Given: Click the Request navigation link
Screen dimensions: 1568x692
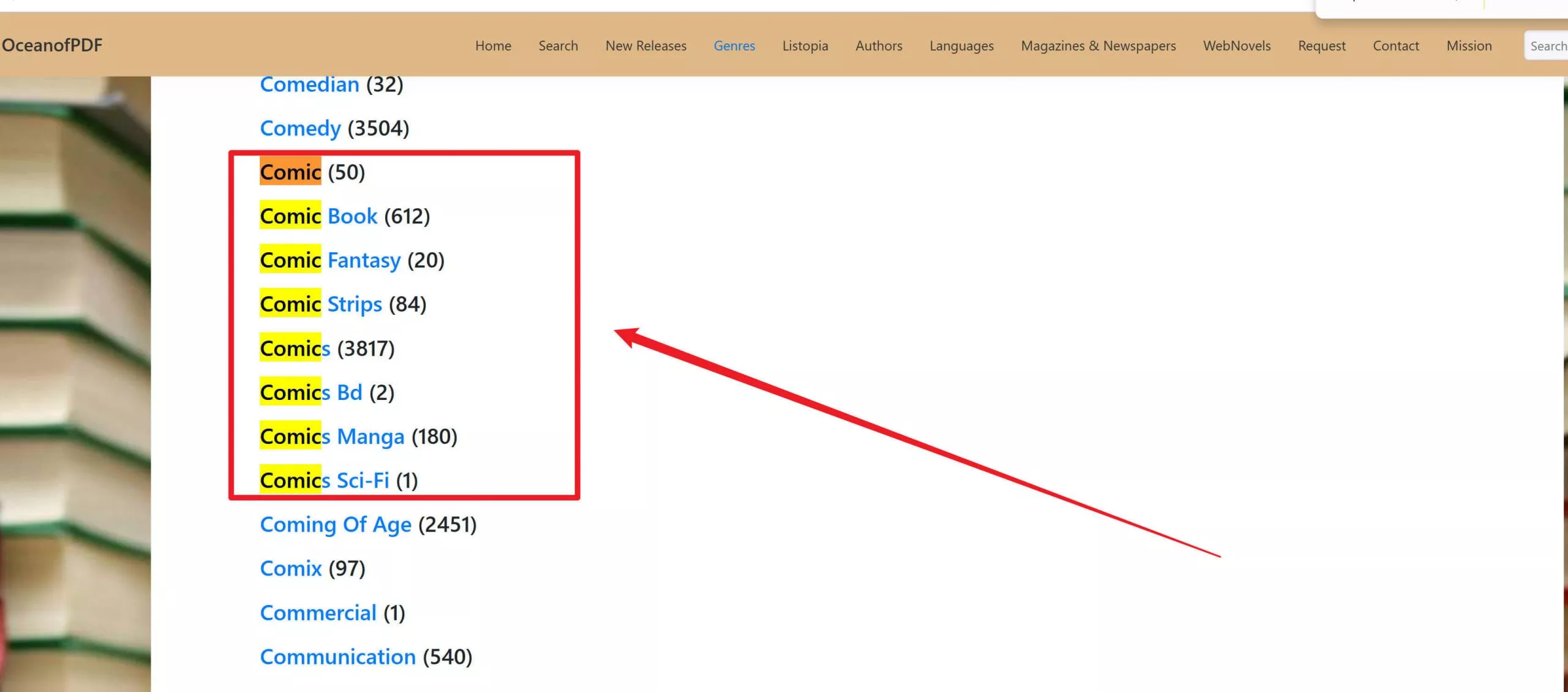Looking at the screenshot, I should pyautogui.click(x=1321, y=46).
